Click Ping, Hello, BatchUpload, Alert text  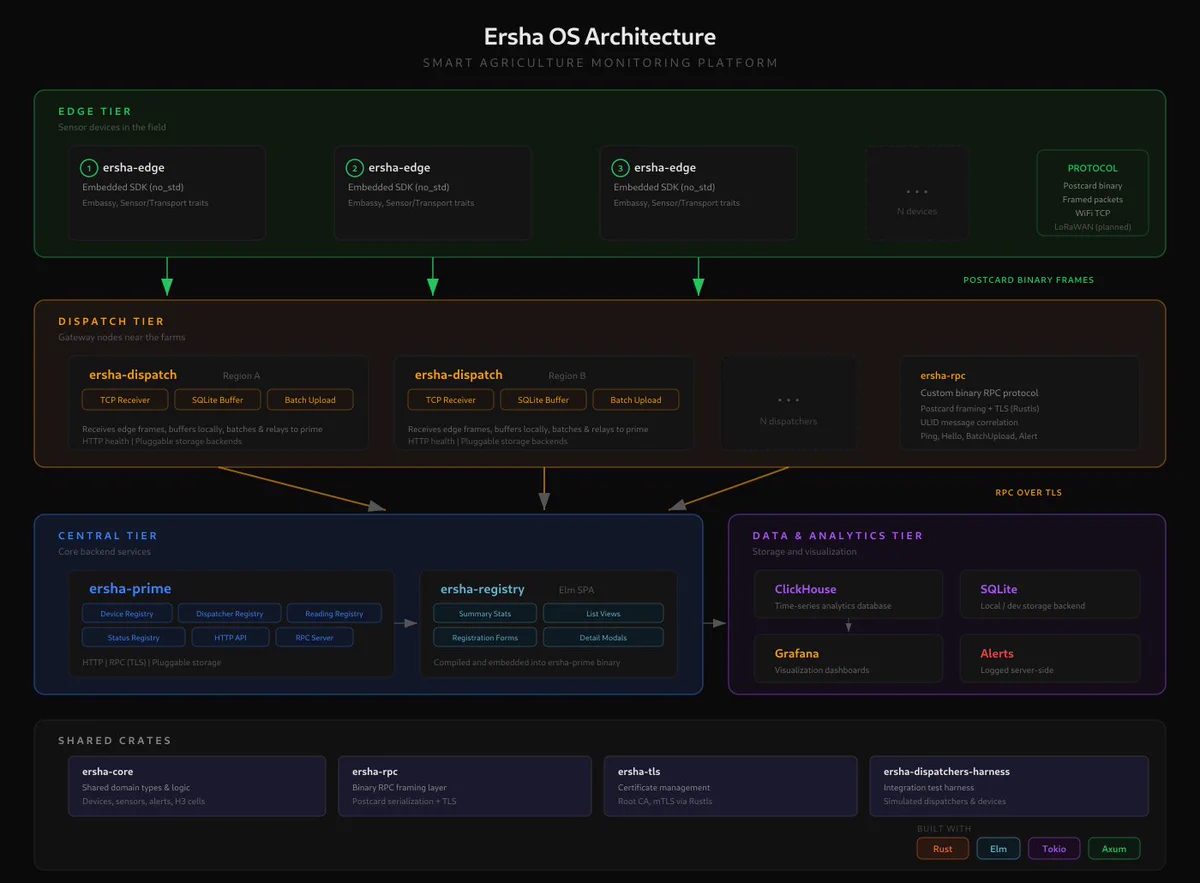pyautogui.click(x=981, y=437)
